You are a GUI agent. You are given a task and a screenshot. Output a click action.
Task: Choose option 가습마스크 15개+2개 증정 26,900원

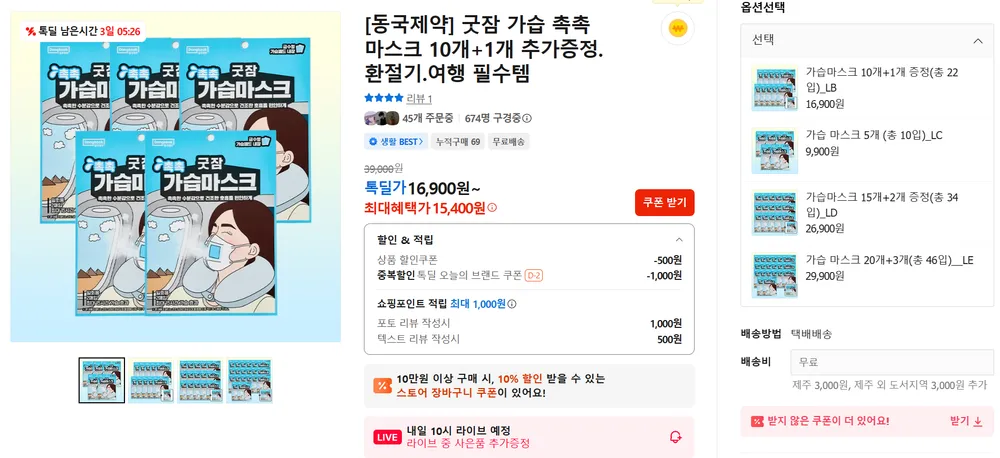867,213
